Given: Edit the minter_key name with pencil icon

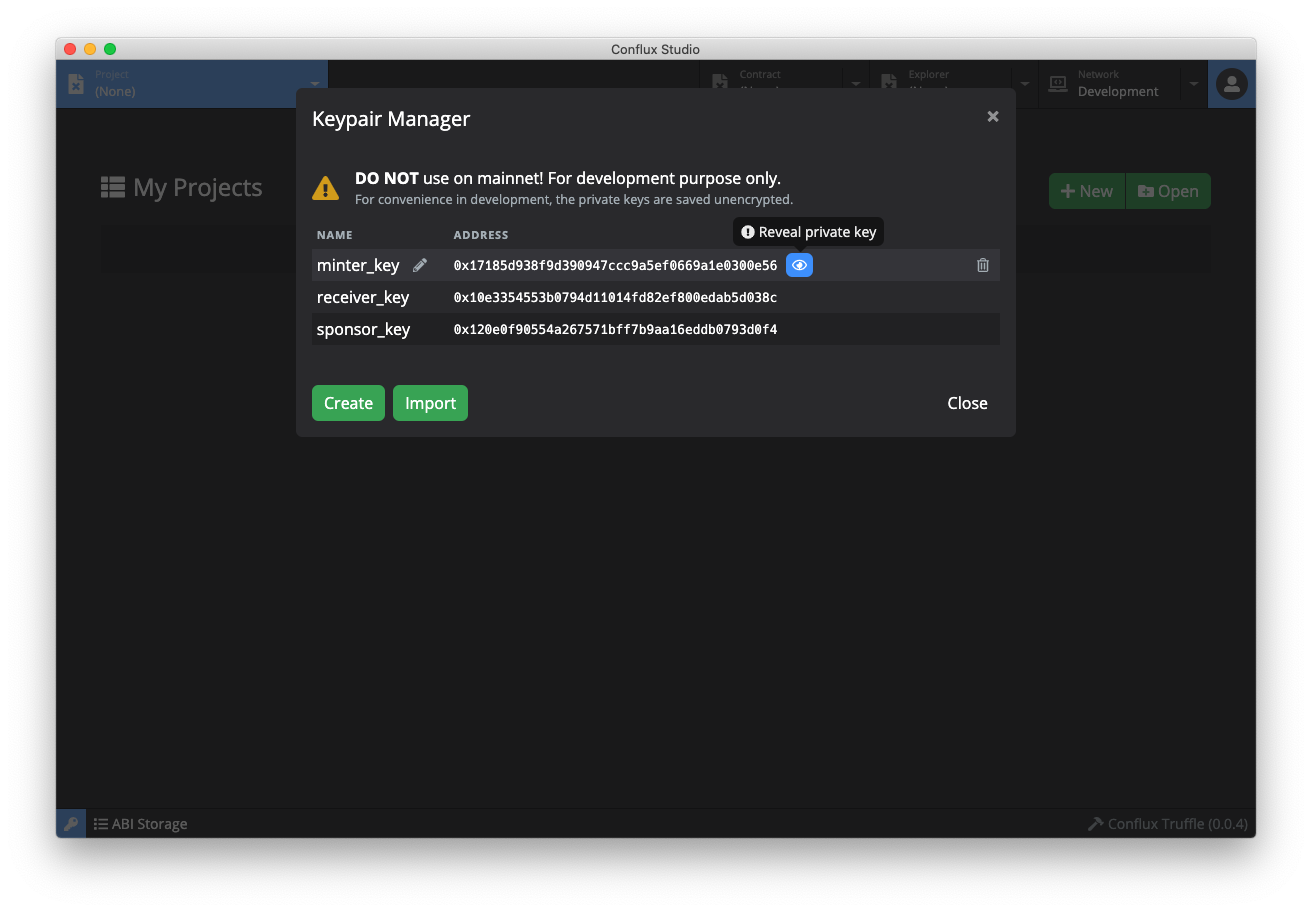Looking at the screenshot, I should 420,265.
